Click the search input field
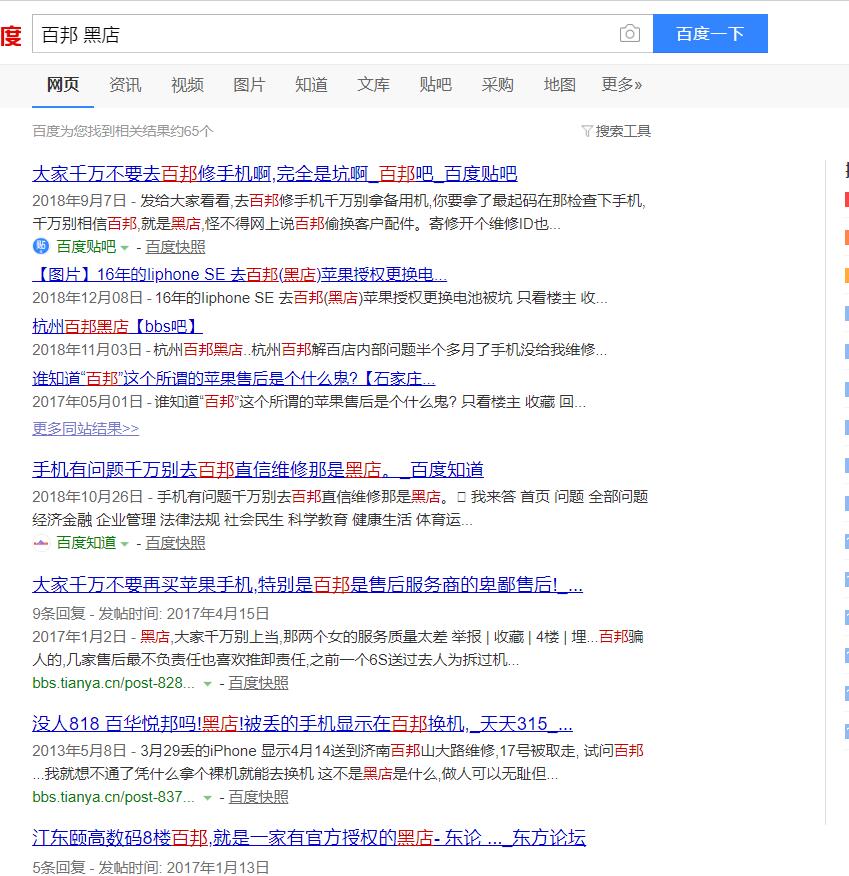Viewport: 849px width, 876px height. [324, 34]
